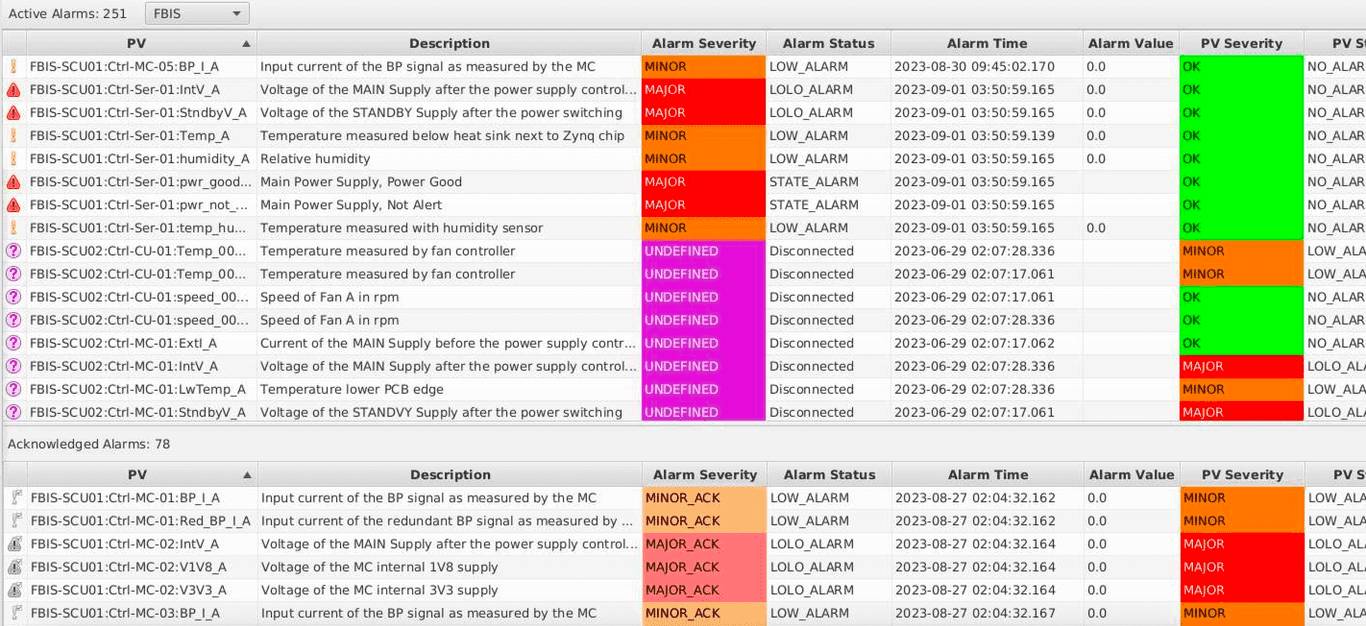Click the minor alarm icon for Ctrl-MC-05:BP_I_A
1366x626 pixels.
[14, 67]
